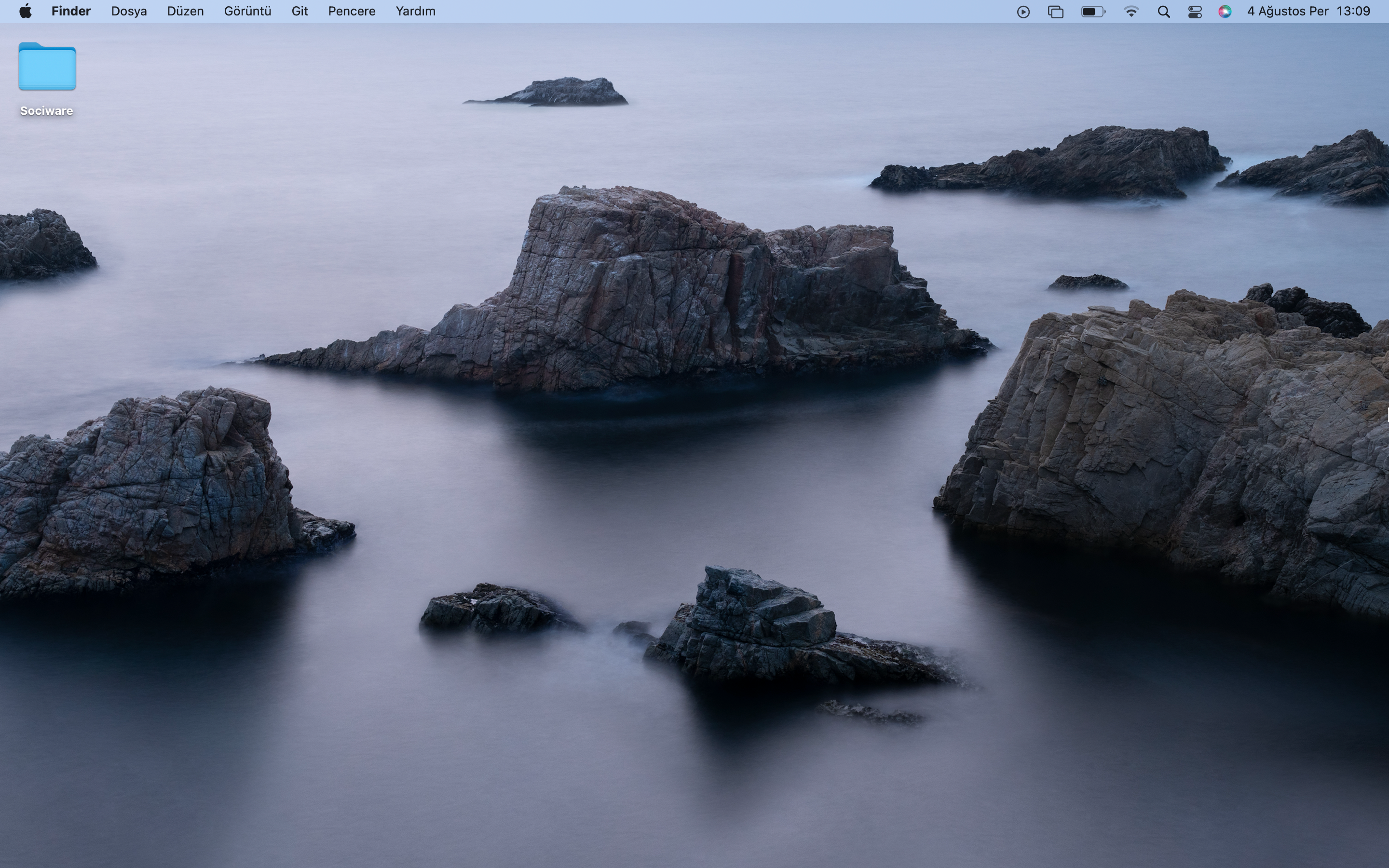The image size is (1389, 868).
Task: Click the screen mirroring menu bar icon
Action: coord(1056,12)
